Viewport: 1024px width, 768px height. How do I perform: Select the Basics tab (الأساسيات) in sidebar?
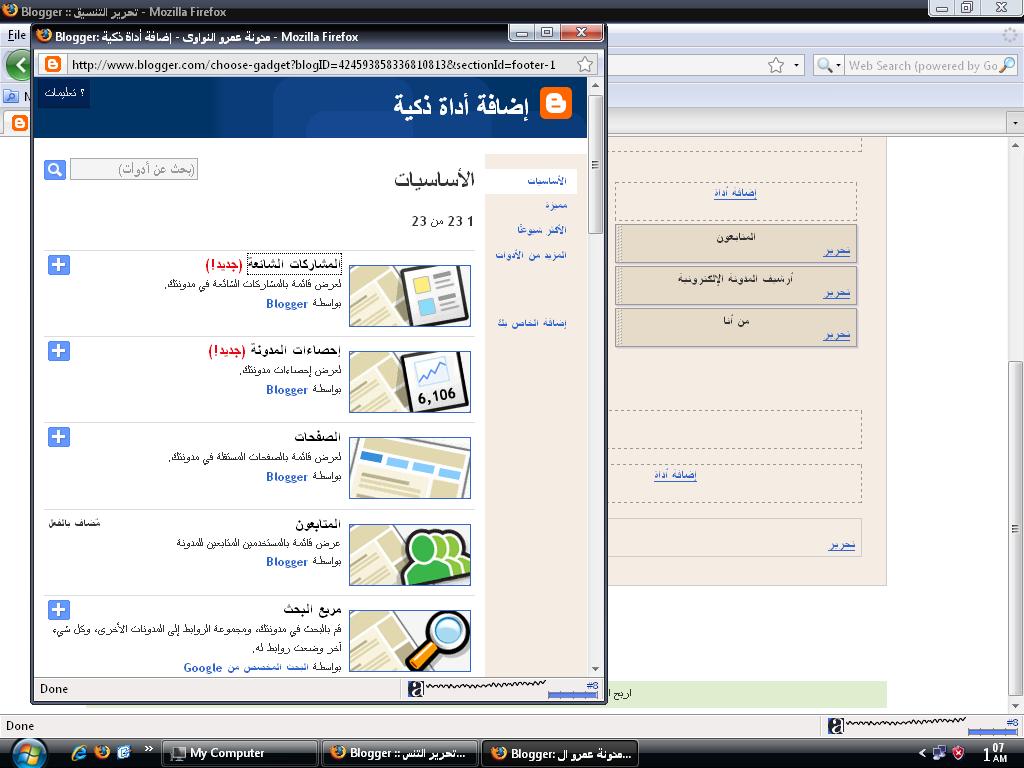point(547,181)
